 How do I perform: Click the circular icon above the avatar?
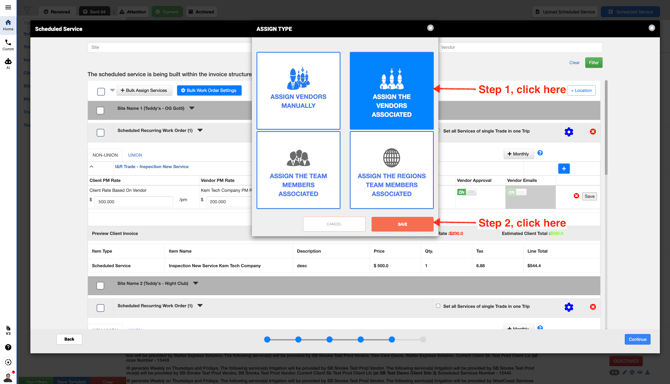[x=8, y=362]
